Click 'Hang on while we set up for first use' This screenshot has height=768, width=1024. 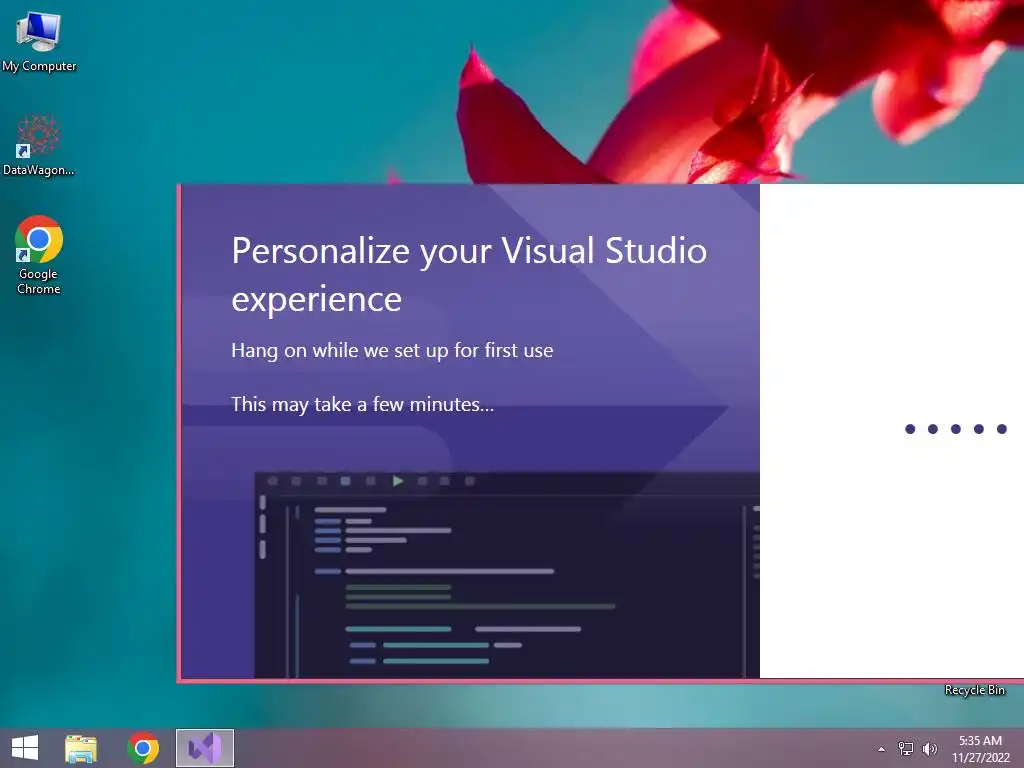pyautogui.click(x=392, y=351)
